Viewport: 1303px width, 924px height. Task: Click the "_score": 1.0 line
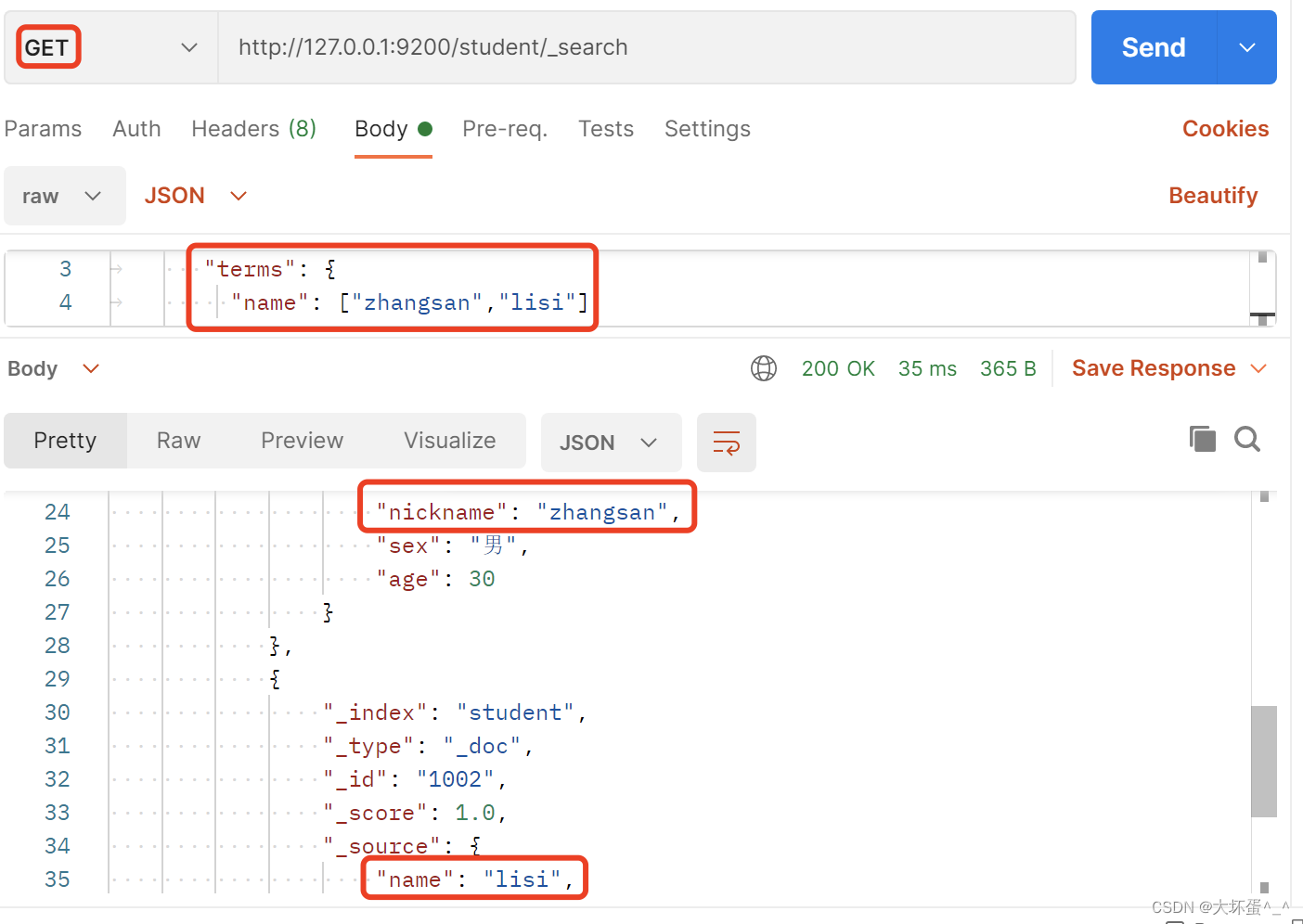click(415, 813)
